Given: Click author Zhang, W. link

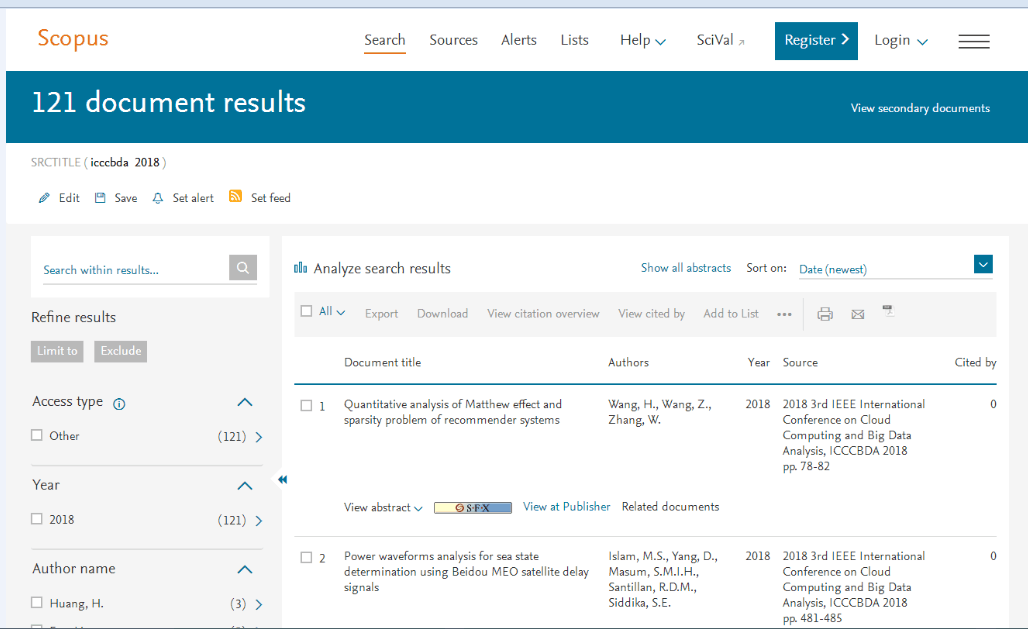Looking at the screenshot, I should [635, 420].
